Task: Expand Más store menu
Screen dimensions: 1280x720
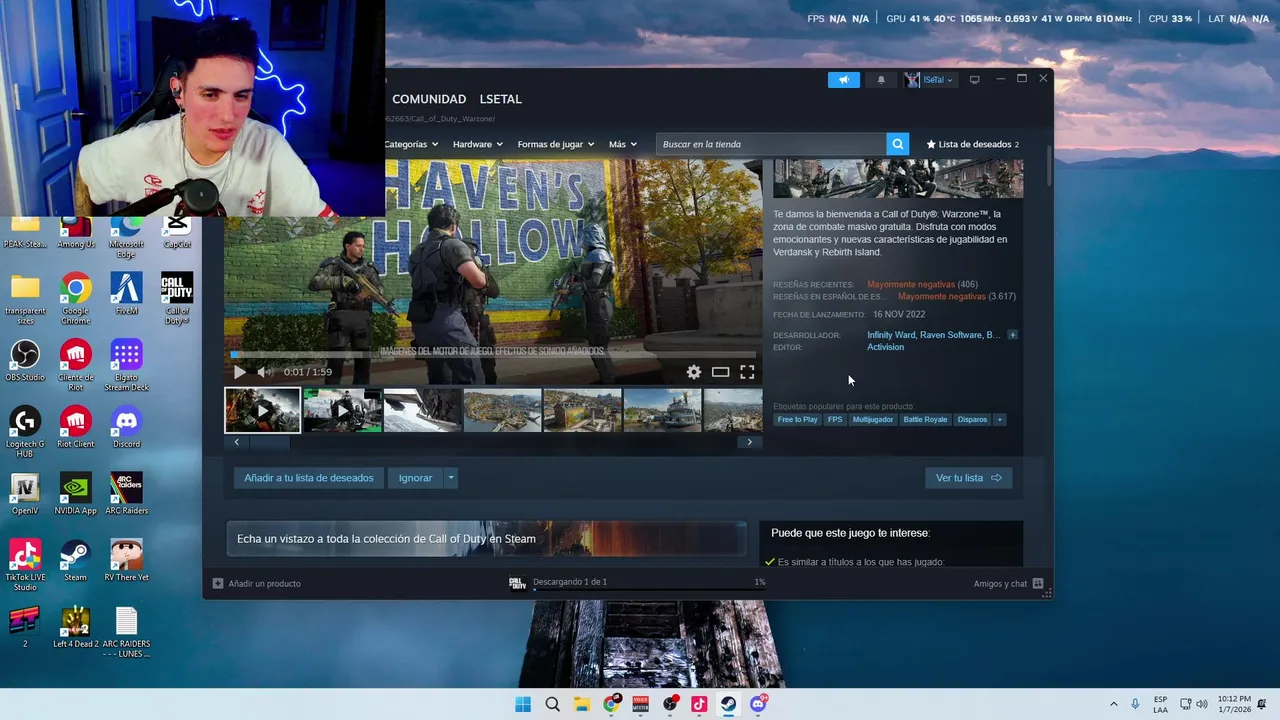Action: pos(623,144)
